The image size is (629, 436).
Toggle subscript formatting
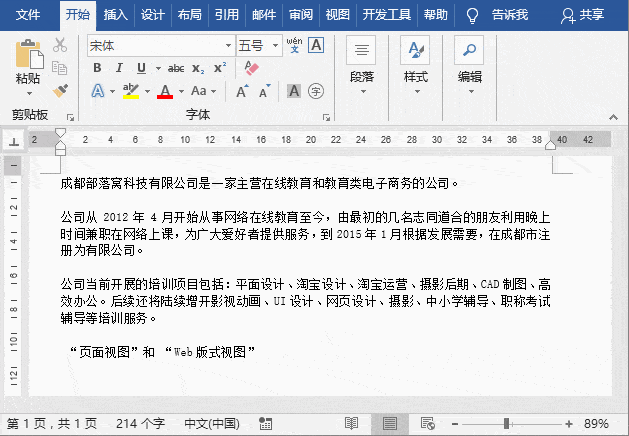click(x=198, y=69)
